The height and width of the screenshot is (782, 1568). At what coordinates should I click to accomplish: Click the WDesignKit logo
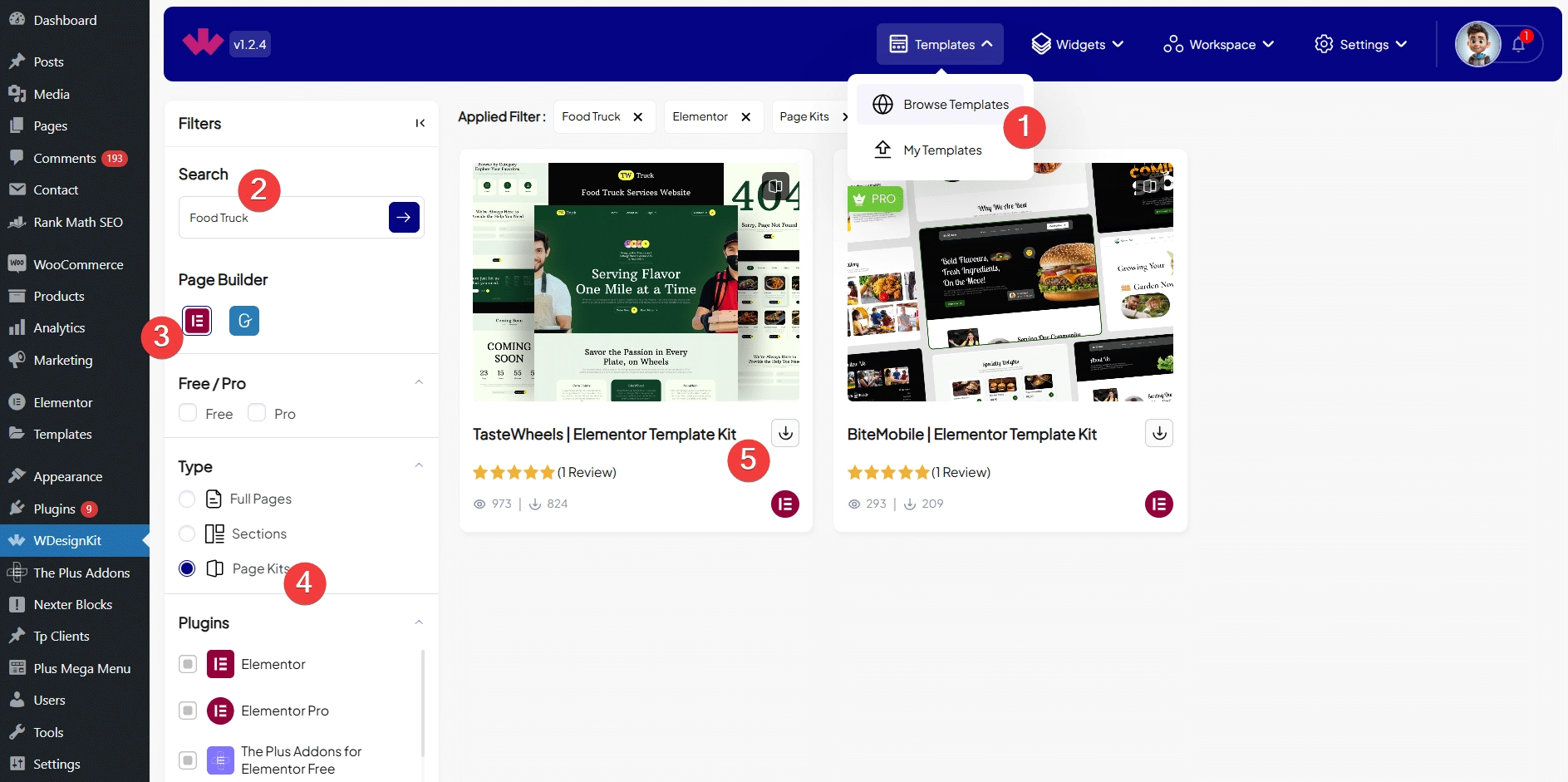pos(203,43)
